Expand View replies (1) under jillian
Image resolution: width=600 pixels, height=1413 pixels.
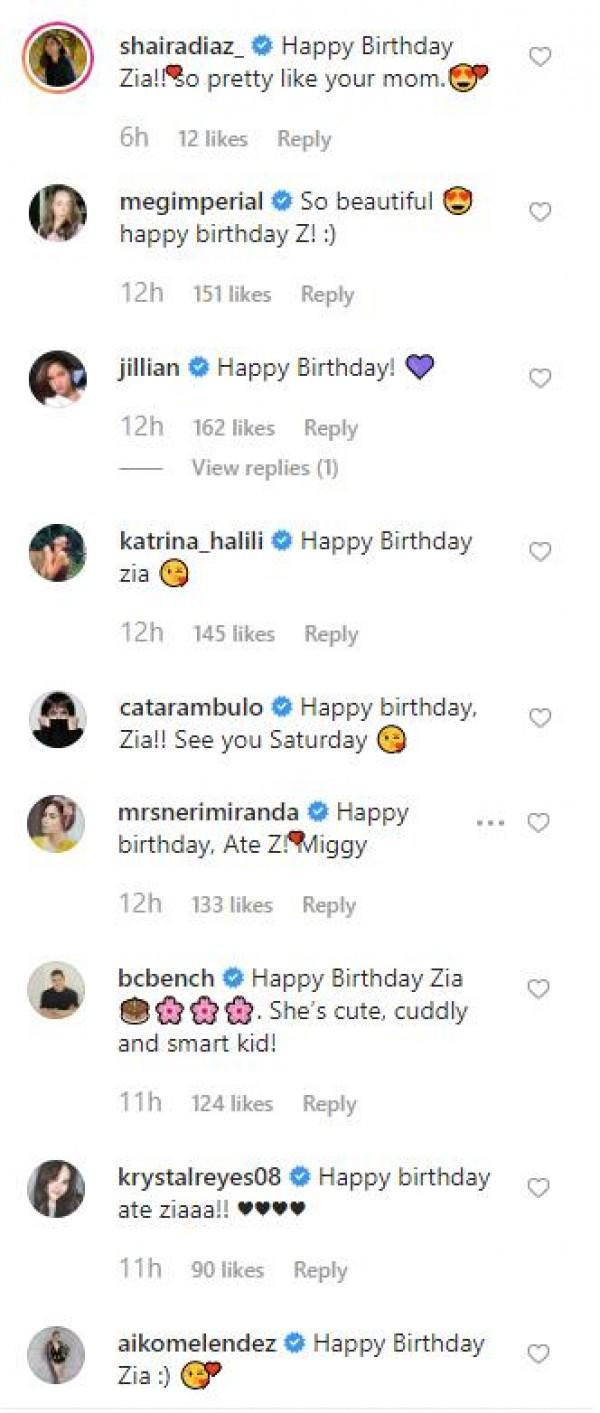click(x=265, y=468)
